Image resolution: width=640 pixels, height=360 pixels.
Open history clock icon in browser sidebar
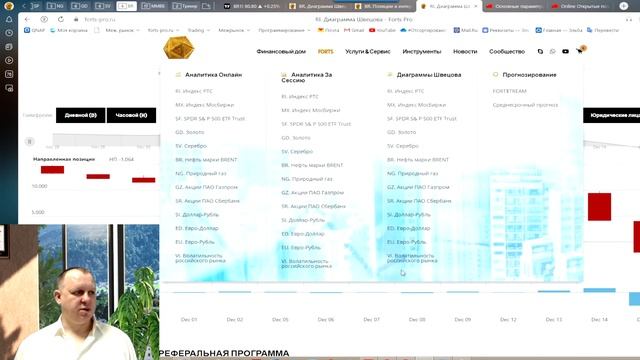pyautogui.click(x=9, y=33)
